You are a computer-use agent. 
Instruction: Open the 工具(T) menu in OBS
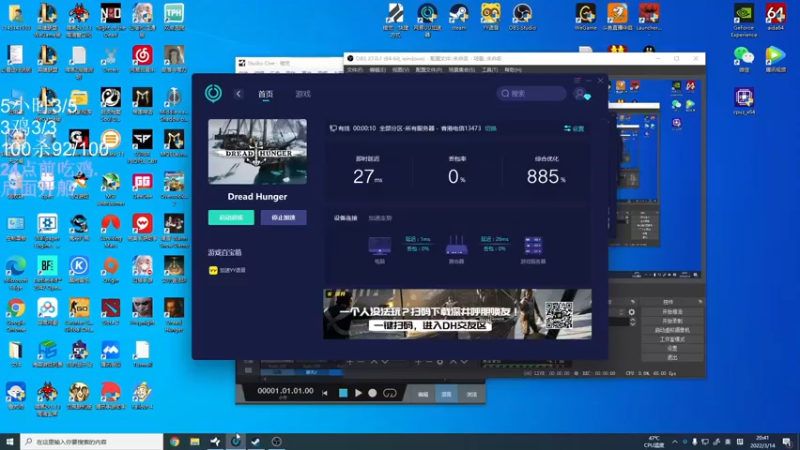click(x=490, y=70)
